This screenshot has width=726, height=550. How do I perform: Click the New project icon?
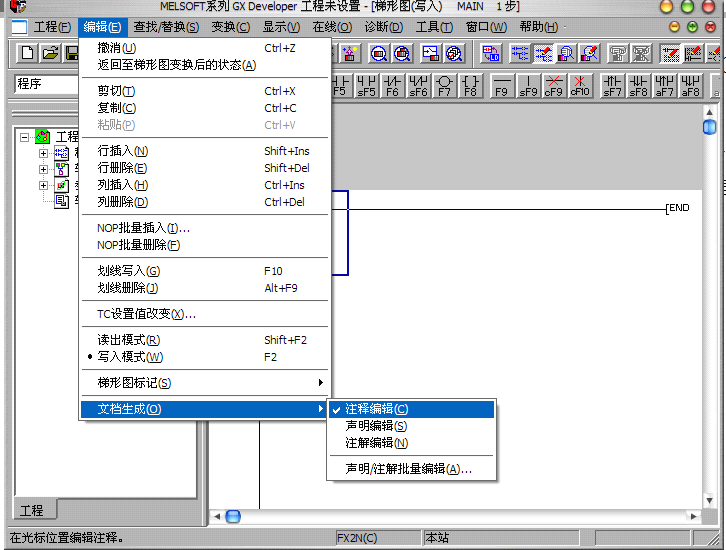point(27,53)
